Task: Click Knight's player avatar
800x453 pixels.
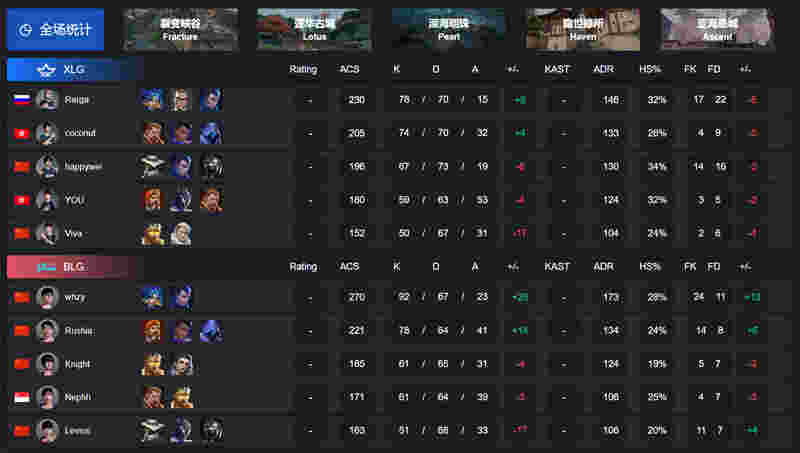Action: pos(47,364)
